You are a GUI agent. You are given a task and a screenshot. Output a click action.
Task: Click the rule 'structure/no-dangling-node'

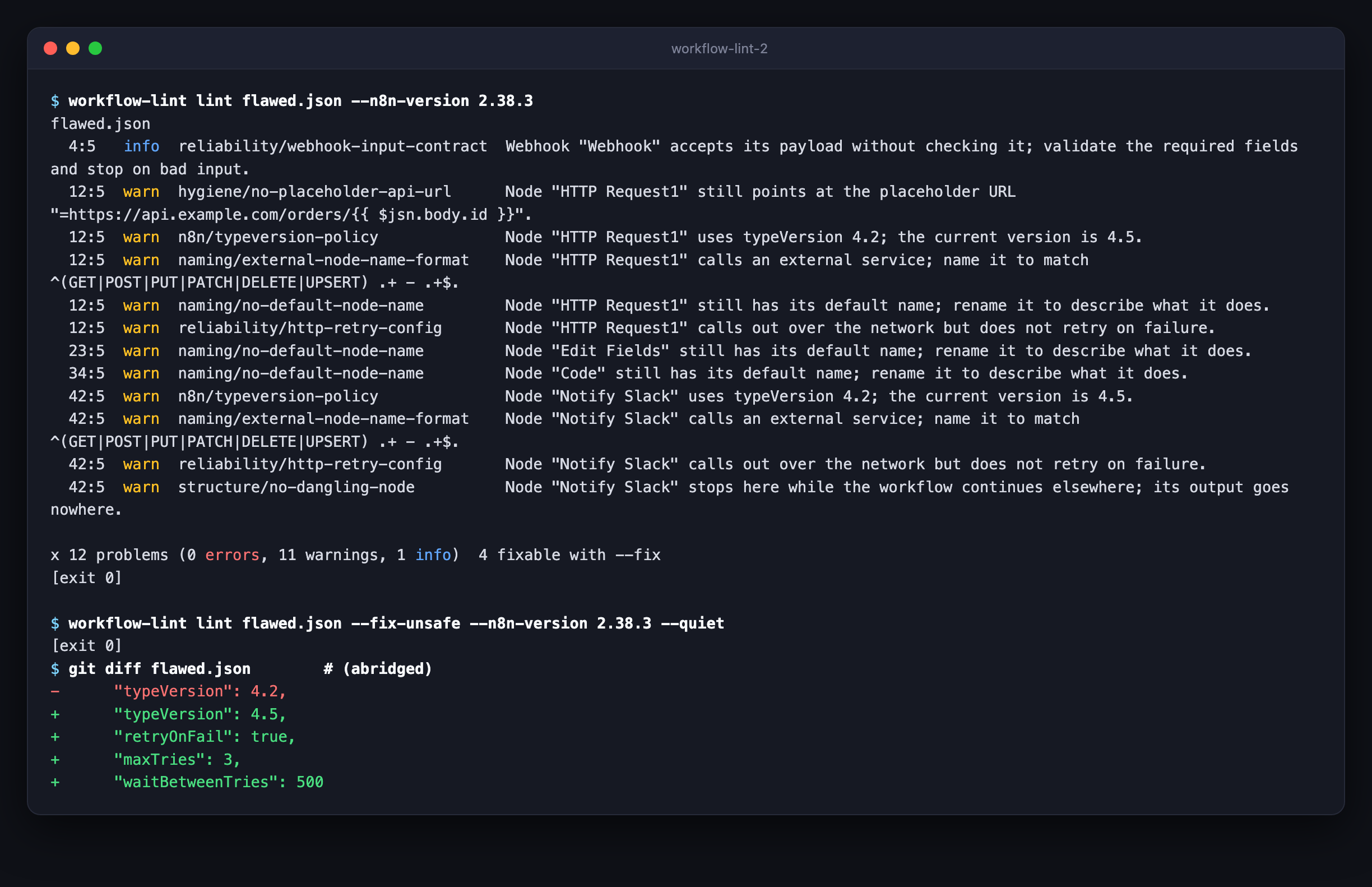(x=296, y=488)
